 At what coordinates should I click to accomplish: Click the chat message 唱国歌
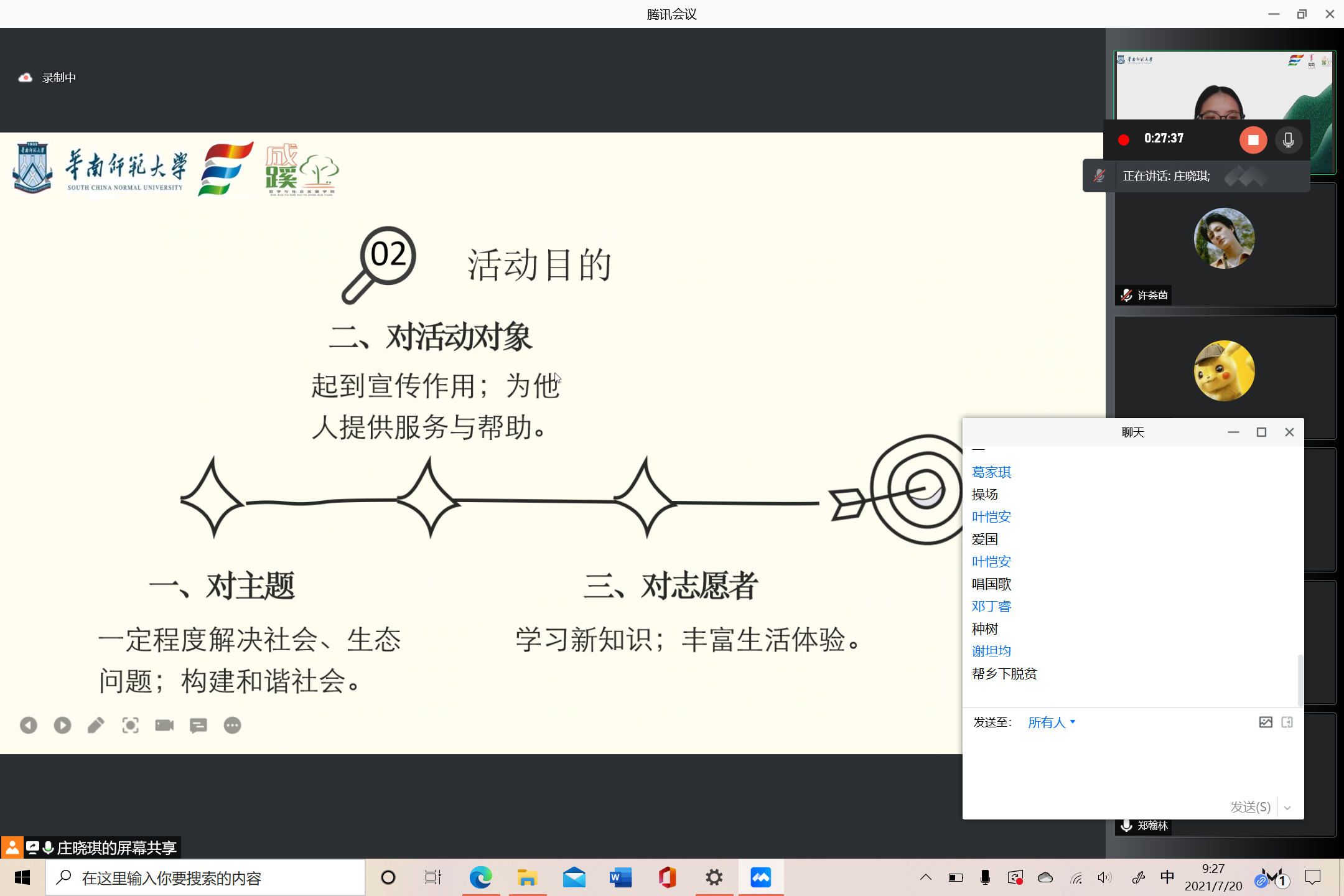991,584
